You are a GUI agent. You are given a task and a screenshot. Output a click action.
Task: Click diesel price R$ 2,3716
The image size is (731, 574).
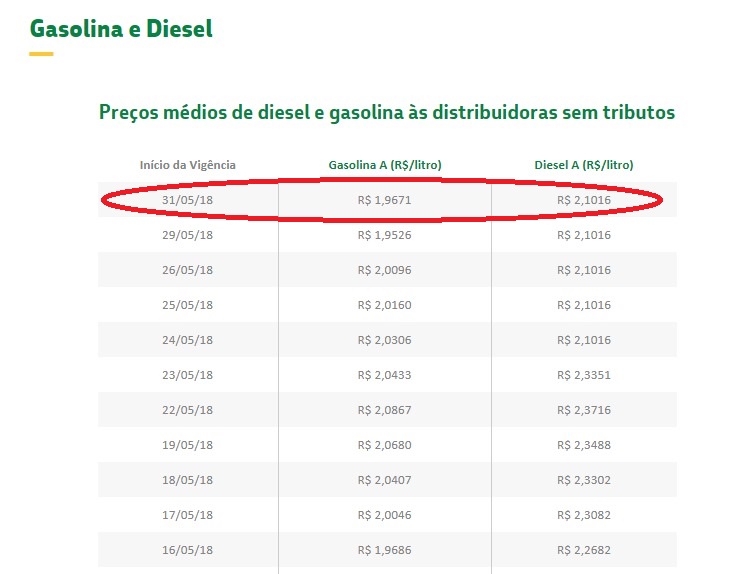tap(584, 410)
